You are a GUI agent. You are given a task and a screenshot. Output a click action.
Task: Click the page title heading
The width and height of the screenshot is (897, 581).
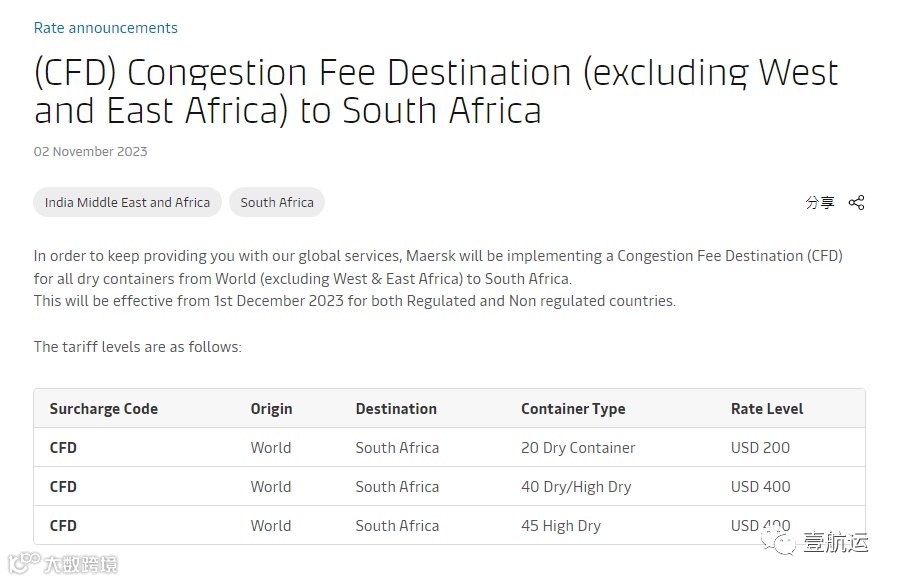coord(436,91)
